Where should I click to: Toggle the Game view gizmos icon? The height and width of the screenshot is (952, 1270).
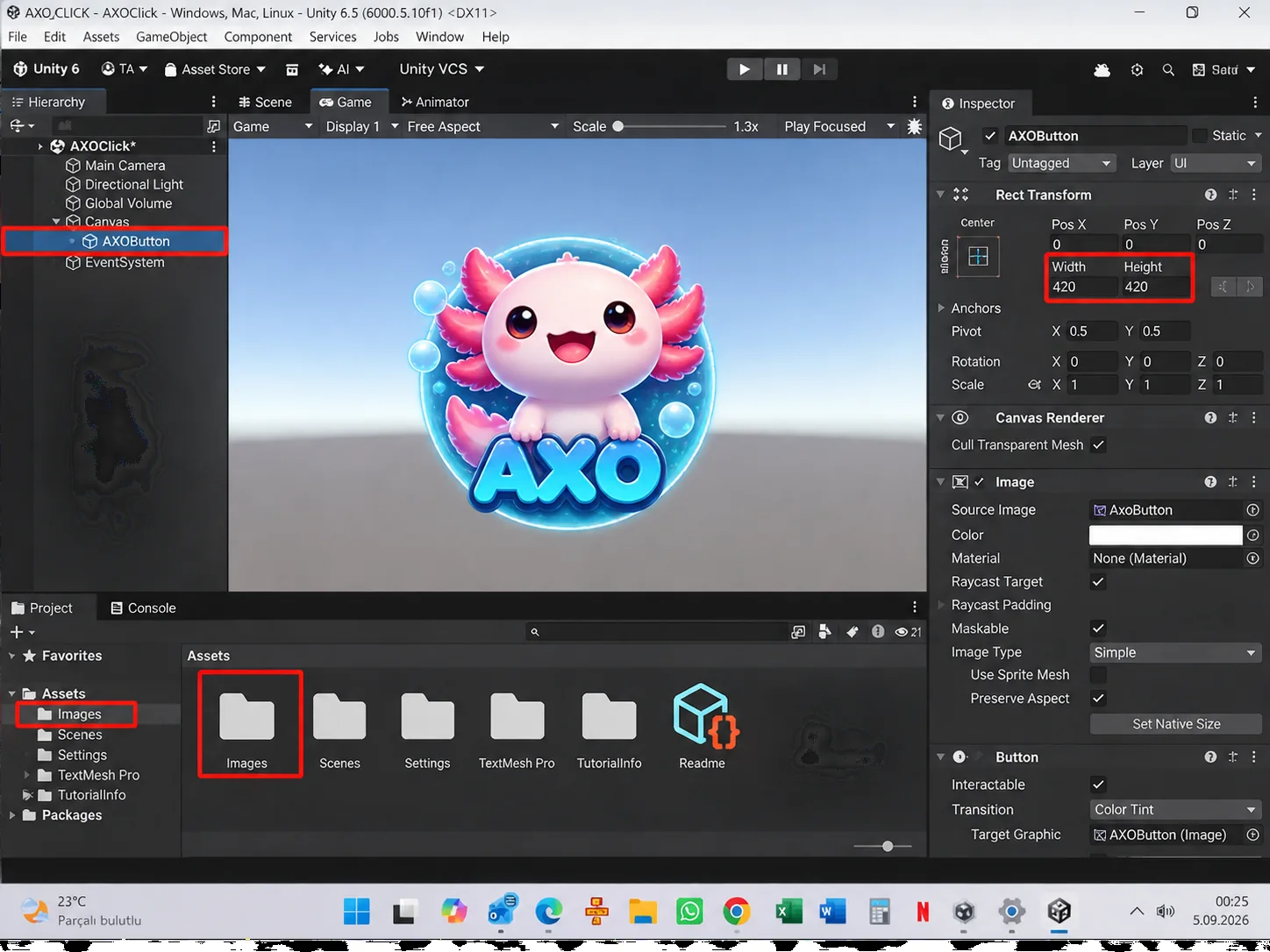(914, 126)
